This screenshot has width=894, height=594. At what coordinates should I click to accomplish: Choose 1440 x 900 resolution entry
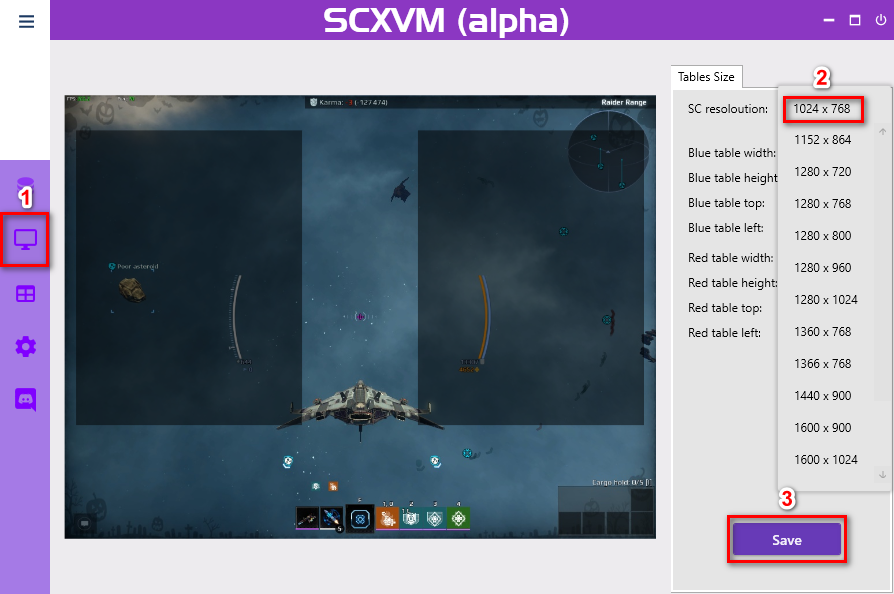(x=822, y=396)
